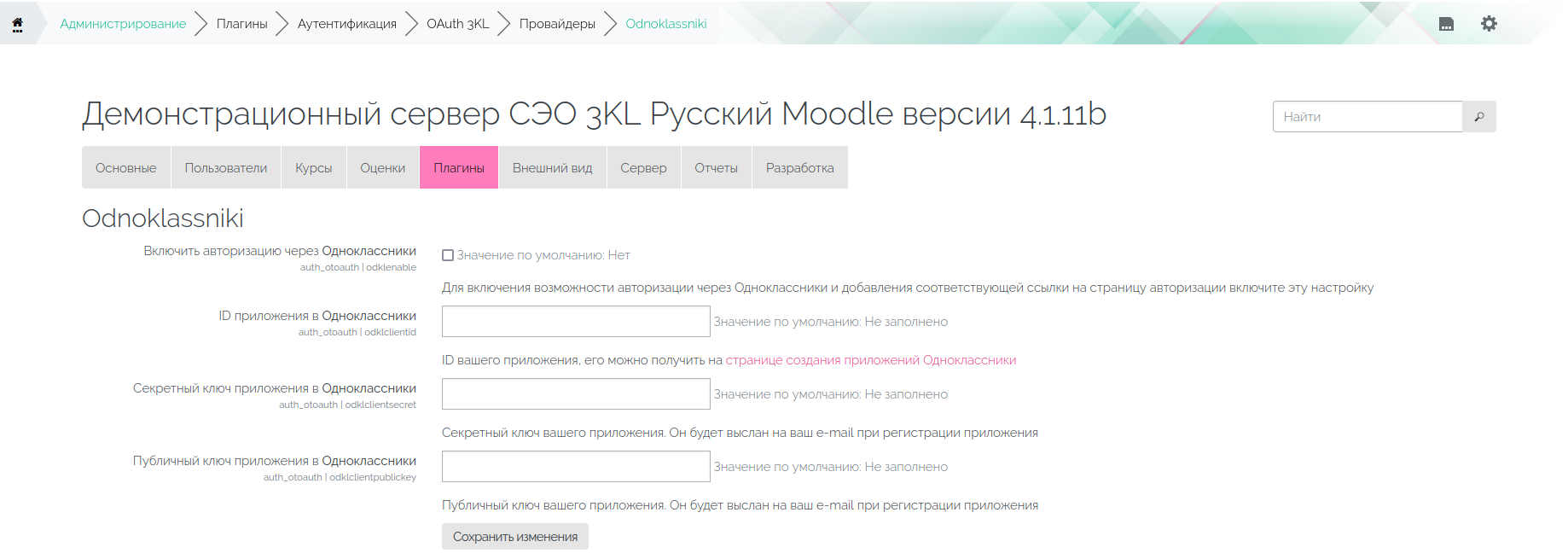Screen dimensions: 1568x559
Task: Open the gear settings icon
Action: pos(1489,24)
